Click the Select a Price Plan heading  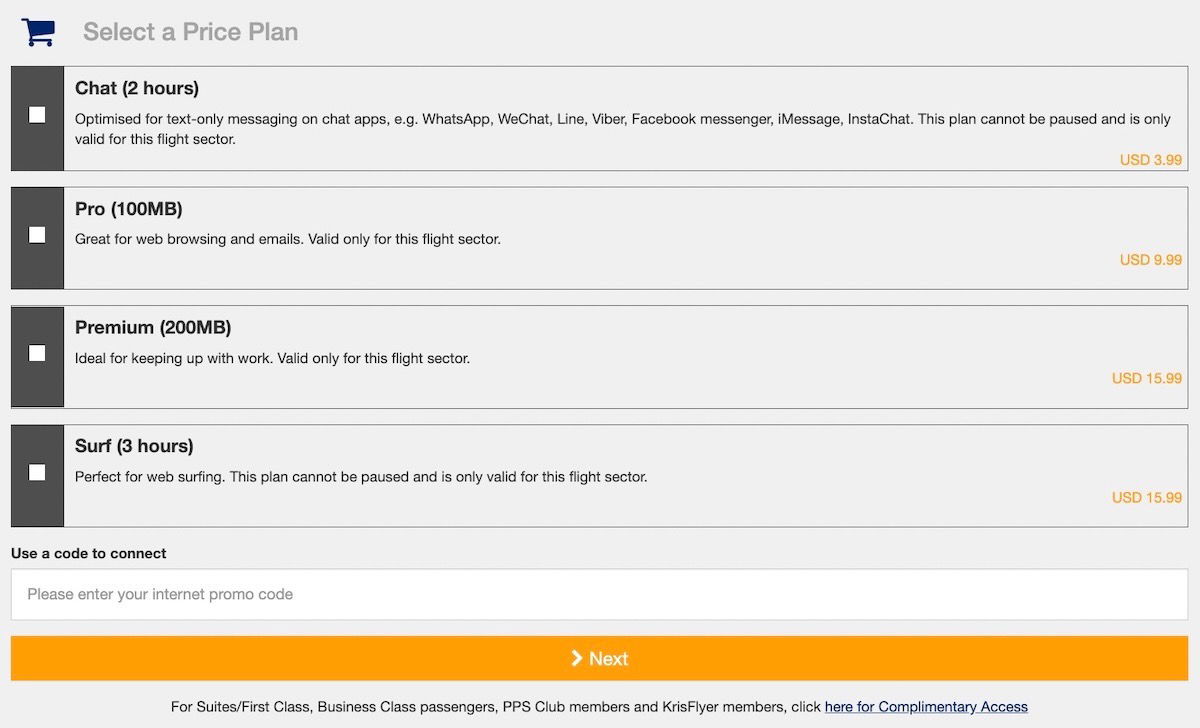[191, 32]
